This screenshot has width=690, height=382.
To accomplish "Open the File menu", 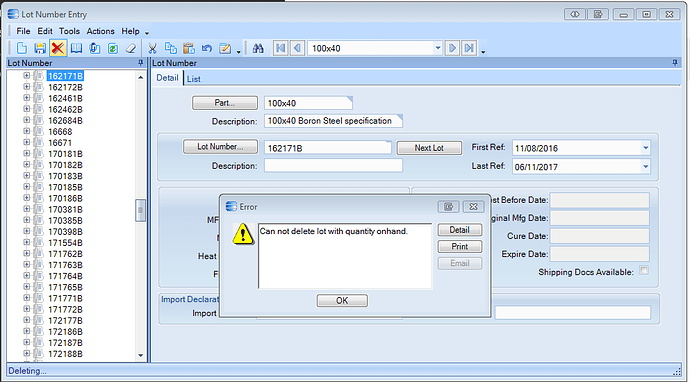I will 23,31.
